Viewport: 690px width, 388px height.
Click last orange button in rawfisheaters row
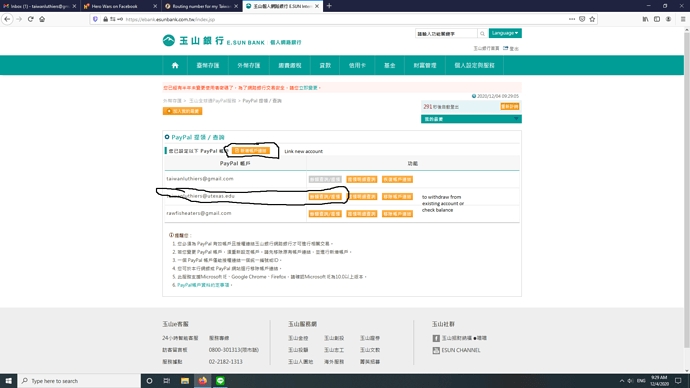click(397, 214)
